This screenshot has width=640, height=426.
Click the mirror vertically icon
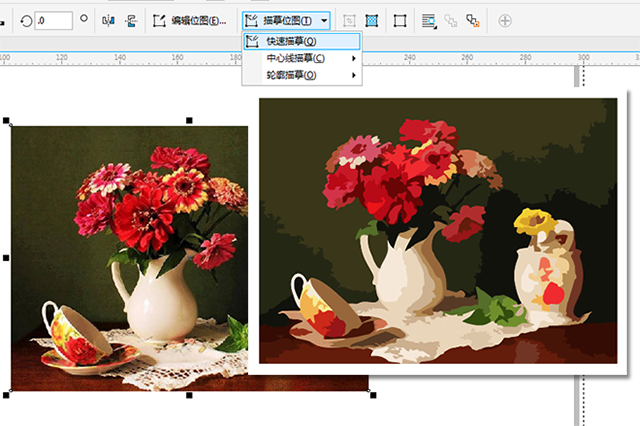pyautogui.click(x=130, y=20)
